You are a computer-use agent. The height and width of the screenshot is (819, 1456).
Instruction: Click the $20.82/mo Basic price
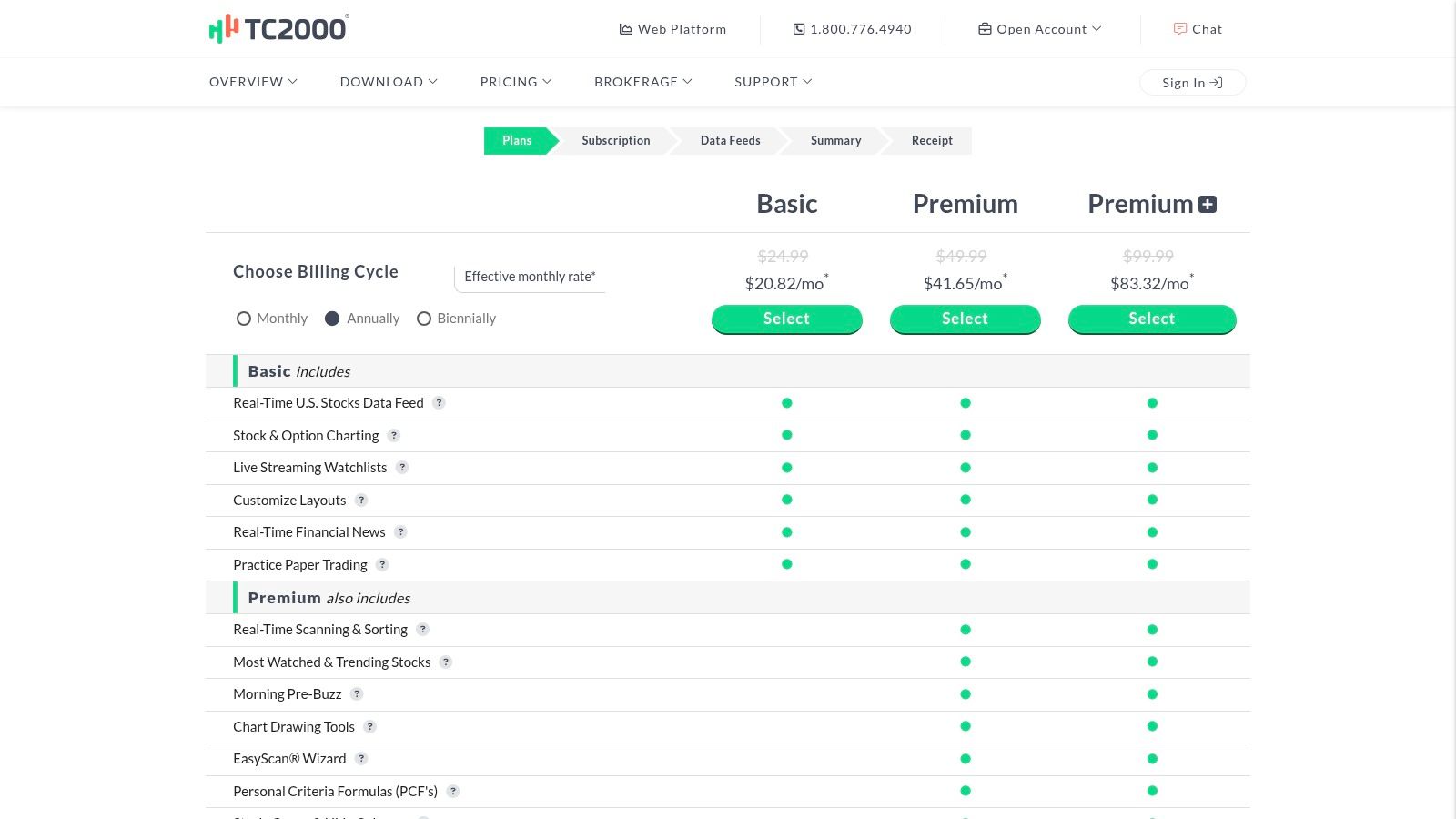point(786,283)
